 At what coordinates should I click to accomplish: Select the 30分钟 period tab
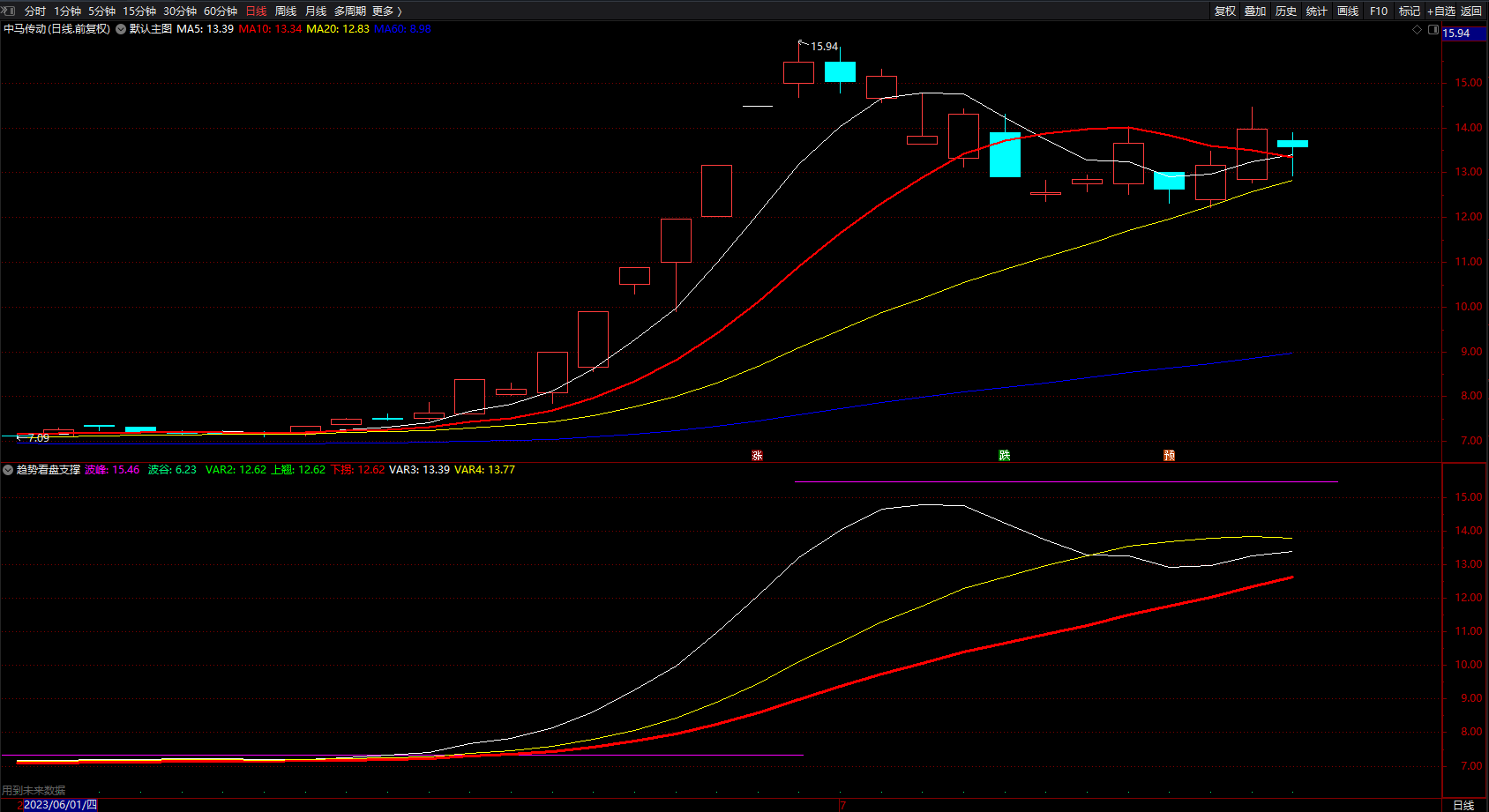point(180,11)
